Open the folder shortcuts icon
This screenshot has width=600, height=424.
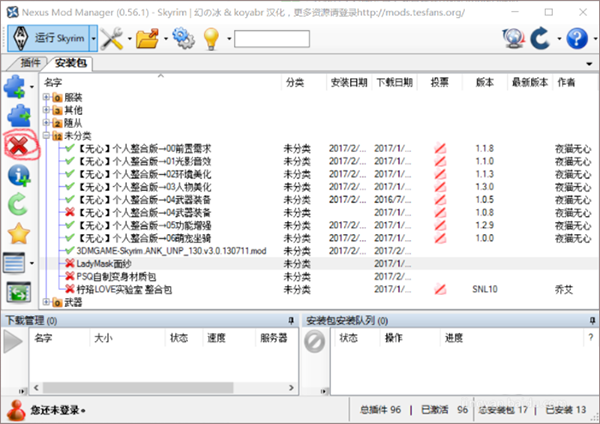click(148, 38)
